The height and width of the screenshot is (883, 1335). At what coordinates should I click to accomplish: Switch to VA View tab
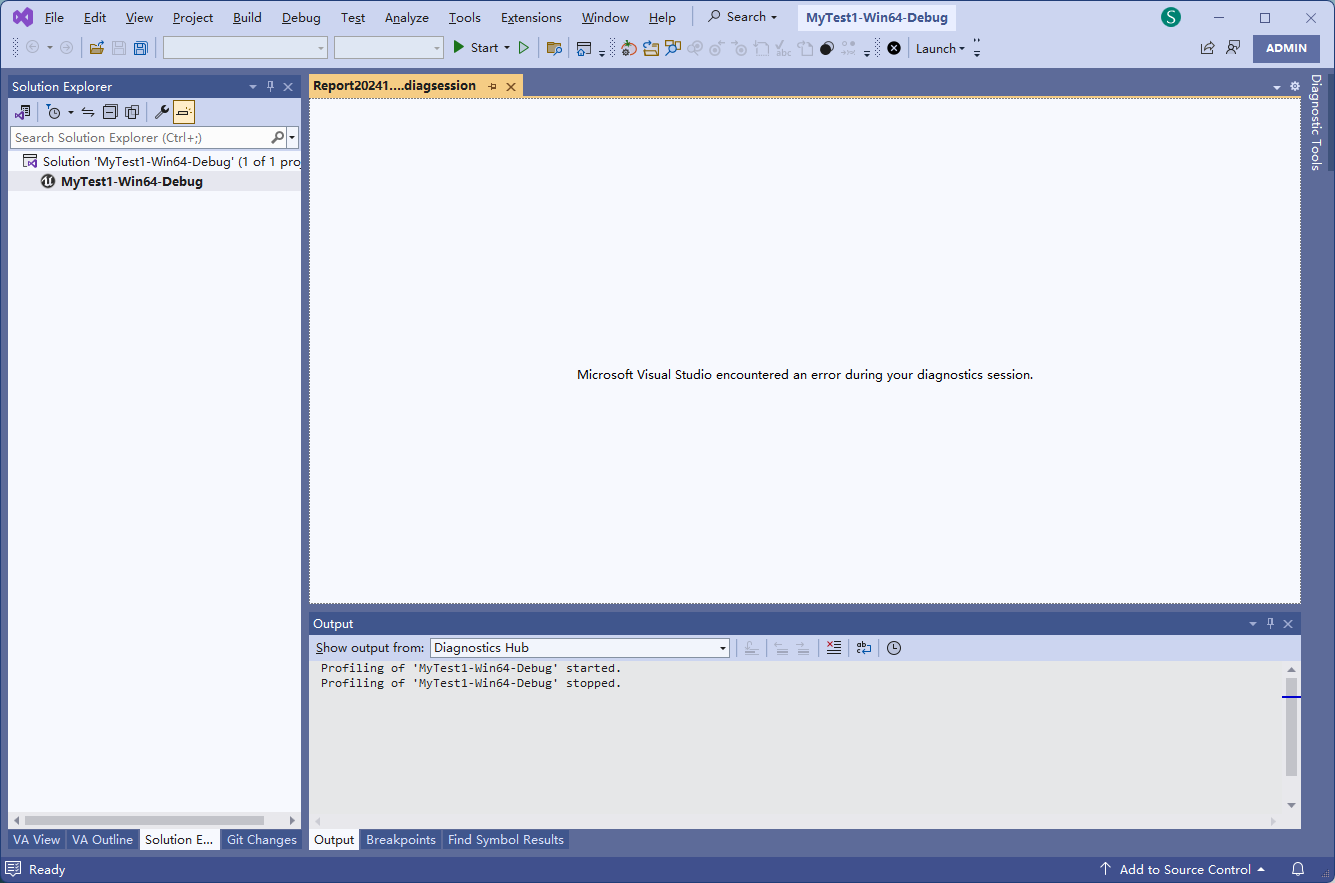pyautogui.click(x=36, y=840)
